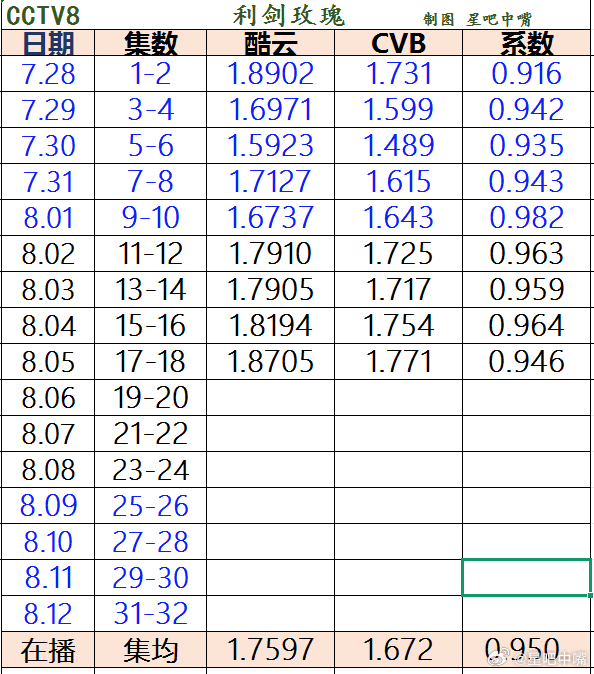Screen dimensions: 594x674
Task: Select the 利剑玫瑰 title text
Action: point(288,15)
